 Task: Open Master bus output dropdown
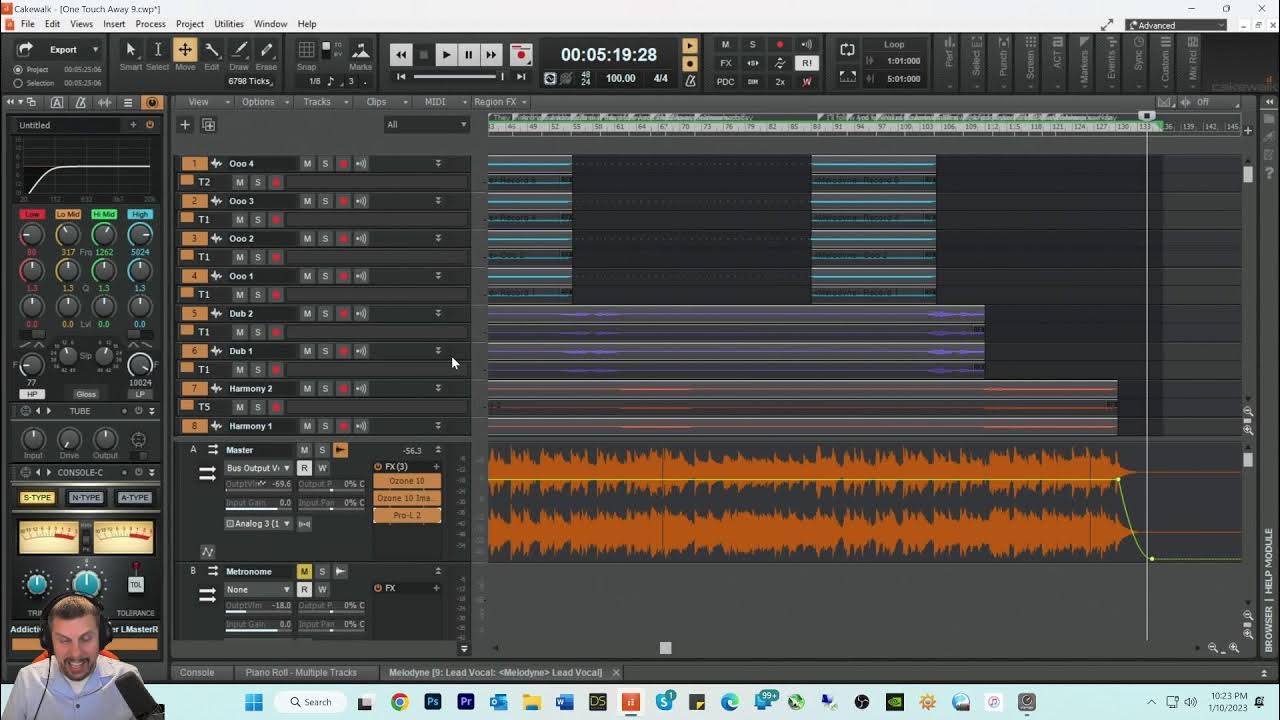258,468
